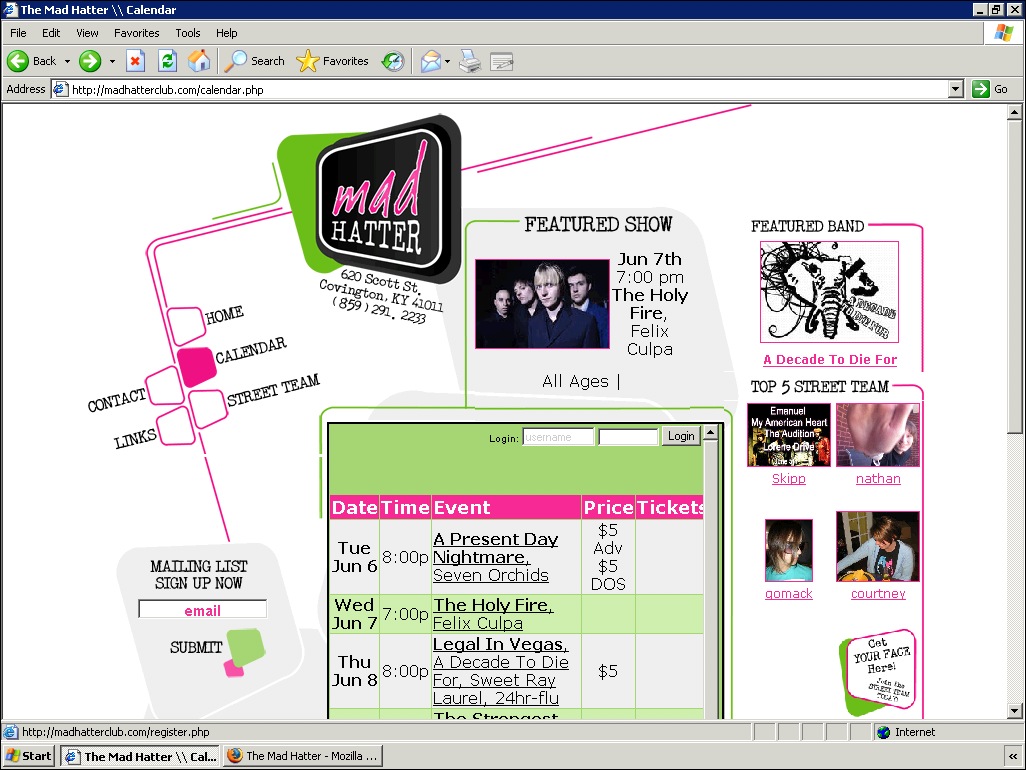Click the Get Your Face Here badge
The width and height of the screenshot is (1026, 770).
(877, 671)
